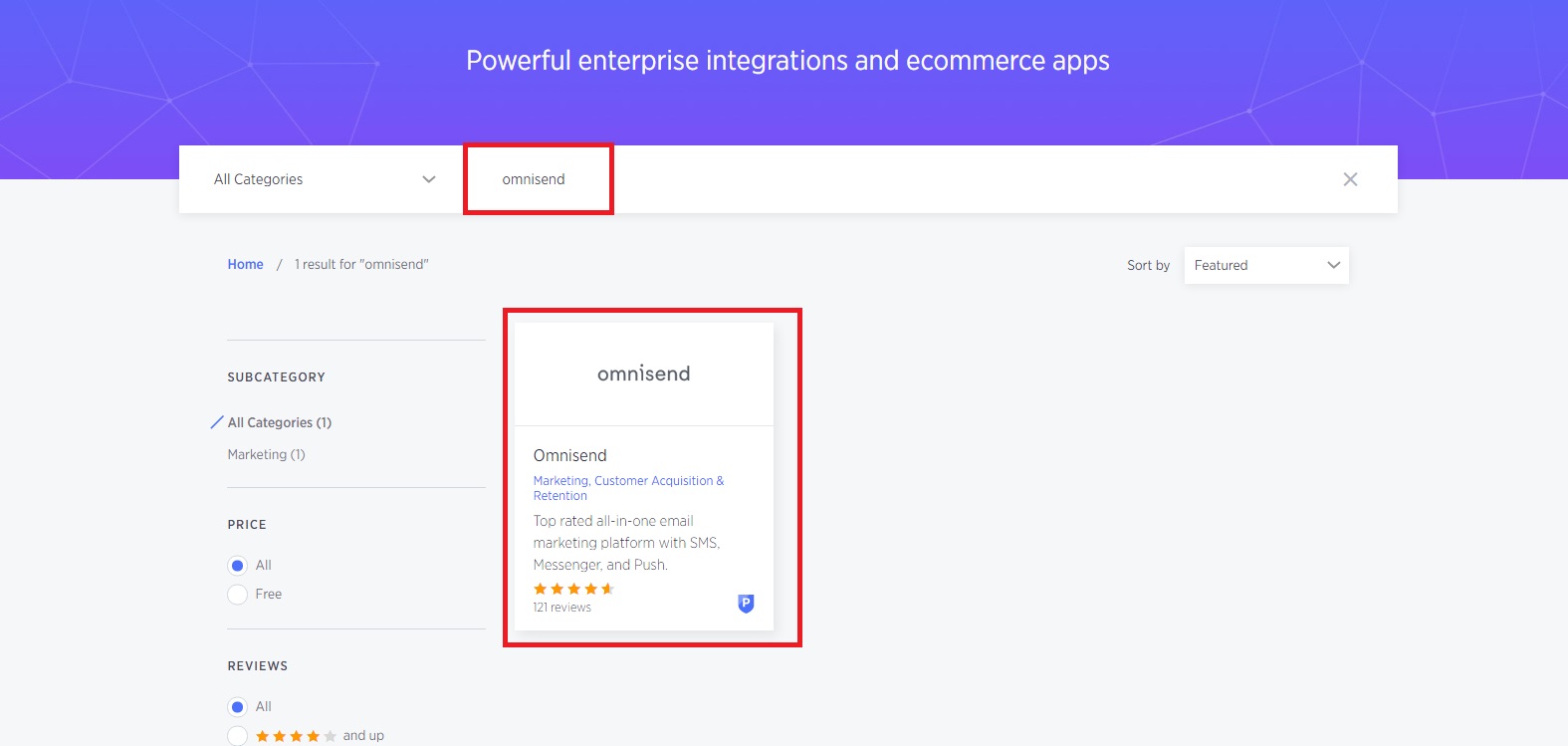The width and height of the screenshot is (1568, 746).
Task: Click the blue slash mark beside All Categories (1)
Action: [216, 422]
